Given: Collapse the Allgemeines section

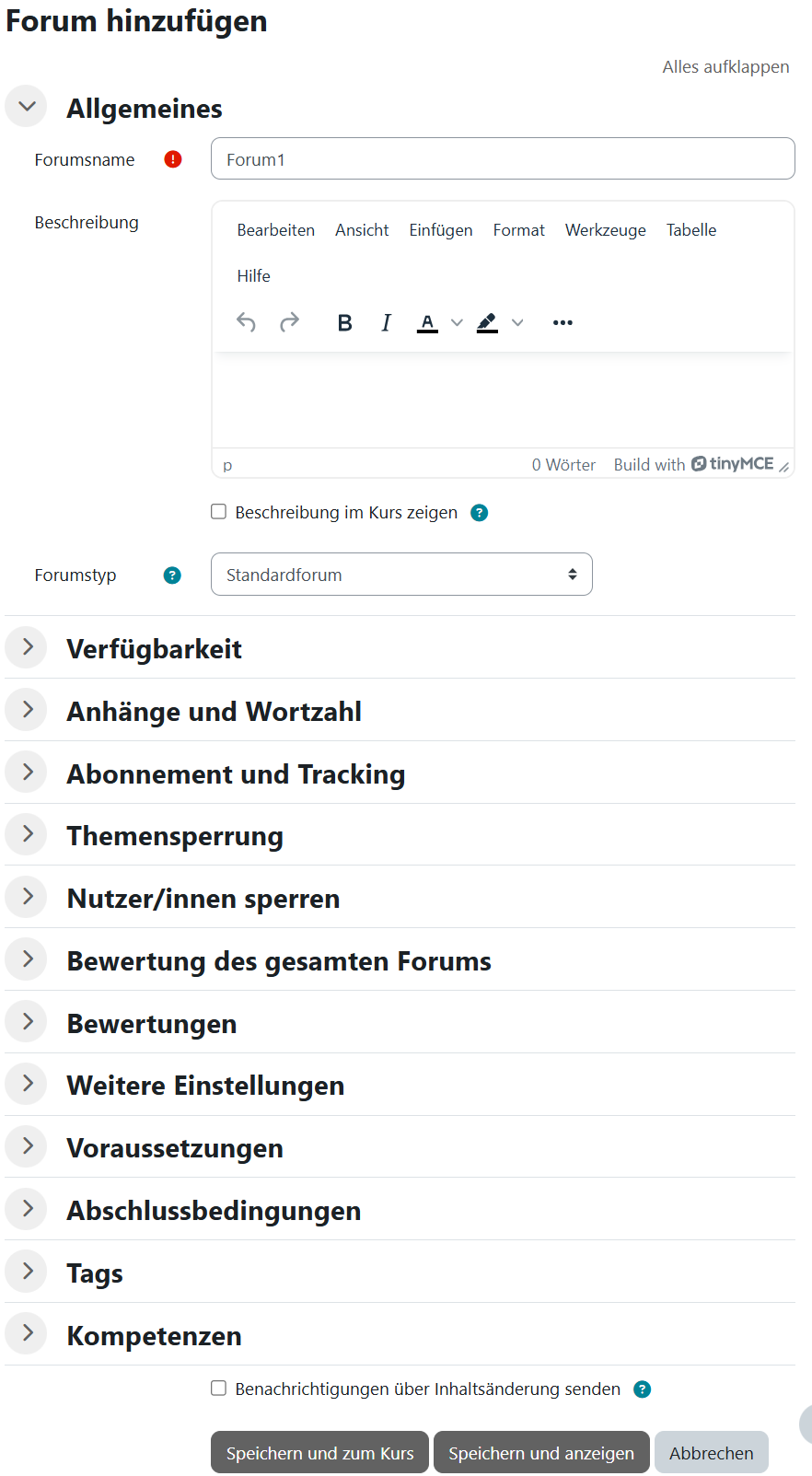Looking at the screenshot, I should pos(27,107).
